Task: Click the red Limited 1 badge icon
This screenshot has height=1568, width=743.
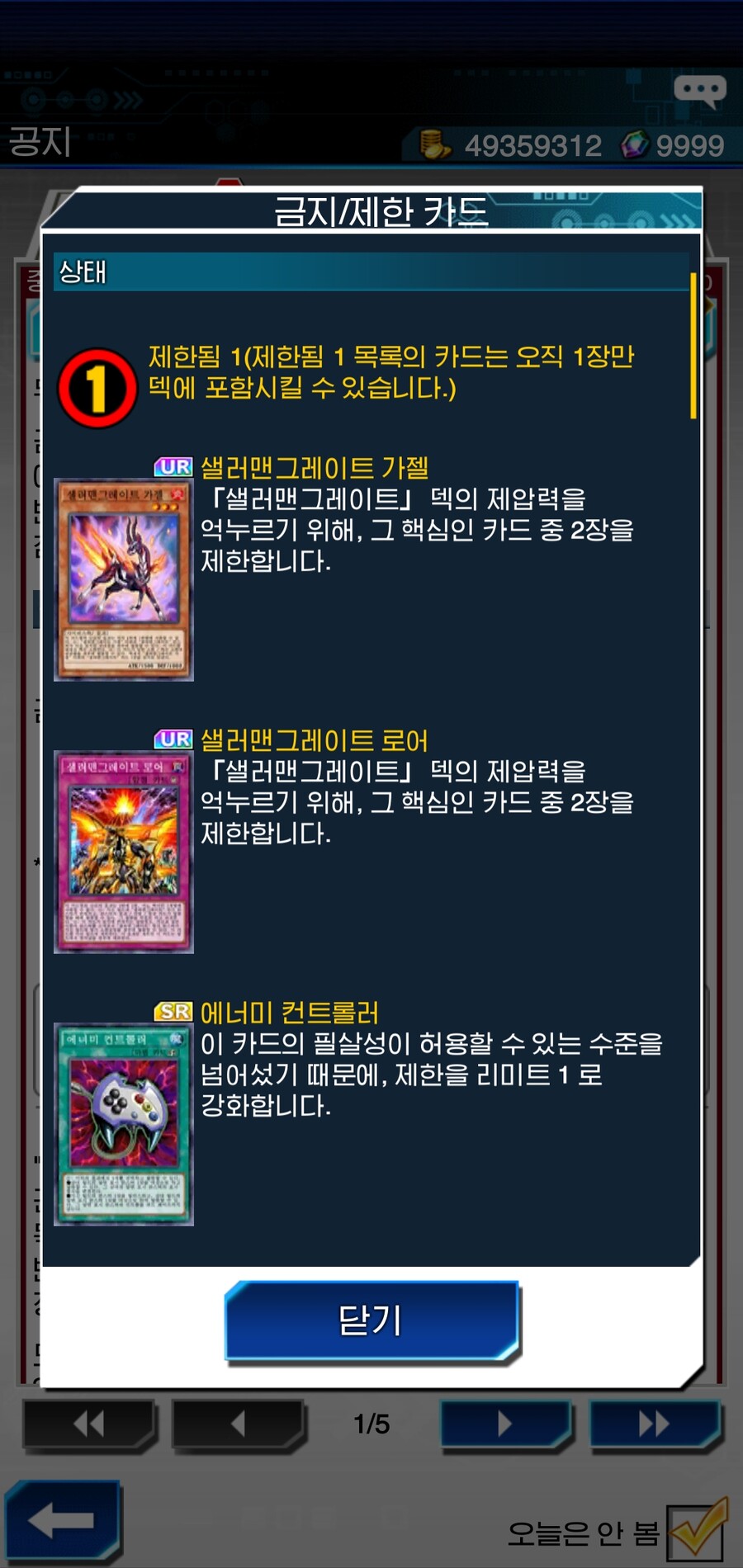Action: click(x=97, y=388)
